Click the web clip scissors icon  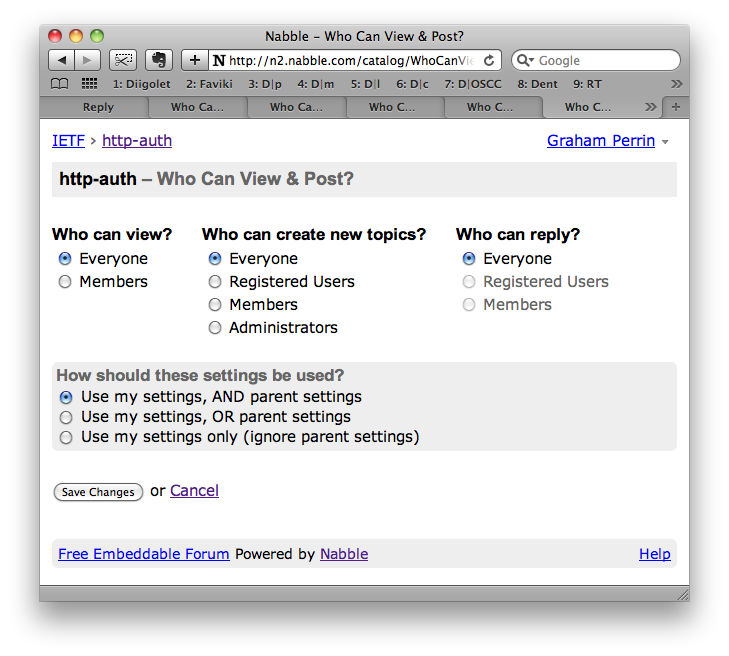pos(123,60)
